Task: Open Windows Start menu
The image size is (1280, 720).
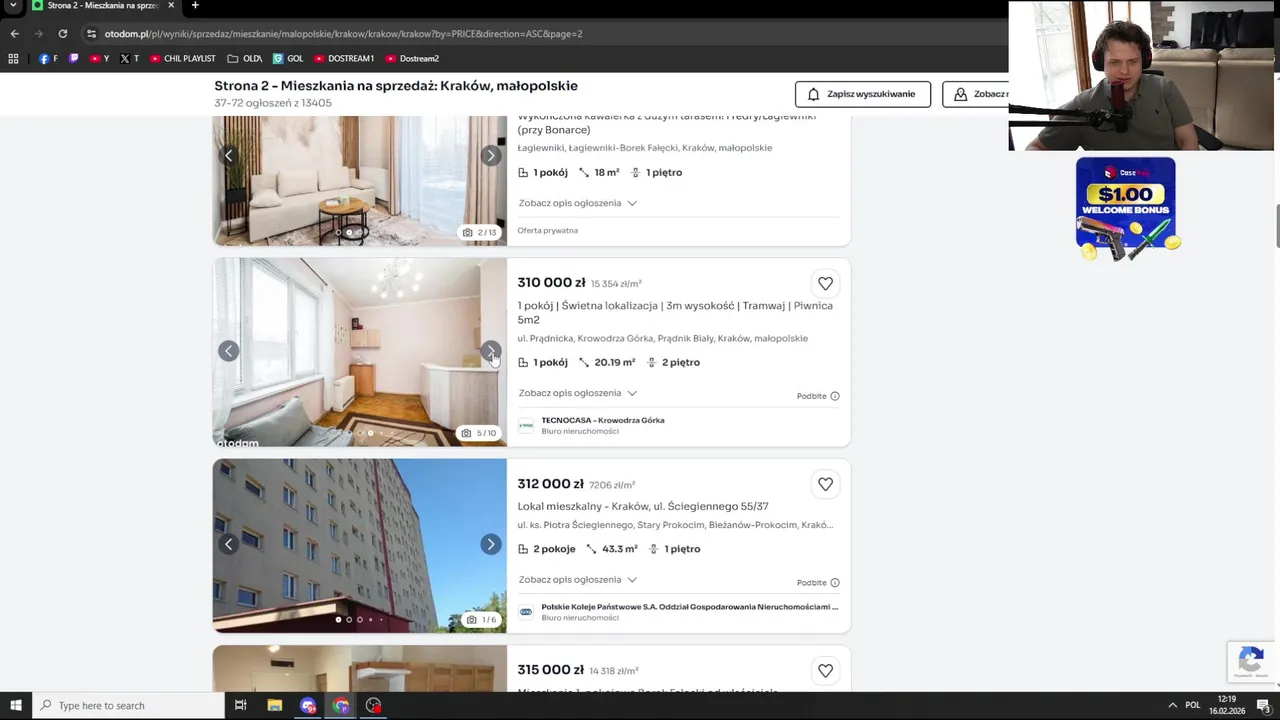Action: click(x=15, y=705)
